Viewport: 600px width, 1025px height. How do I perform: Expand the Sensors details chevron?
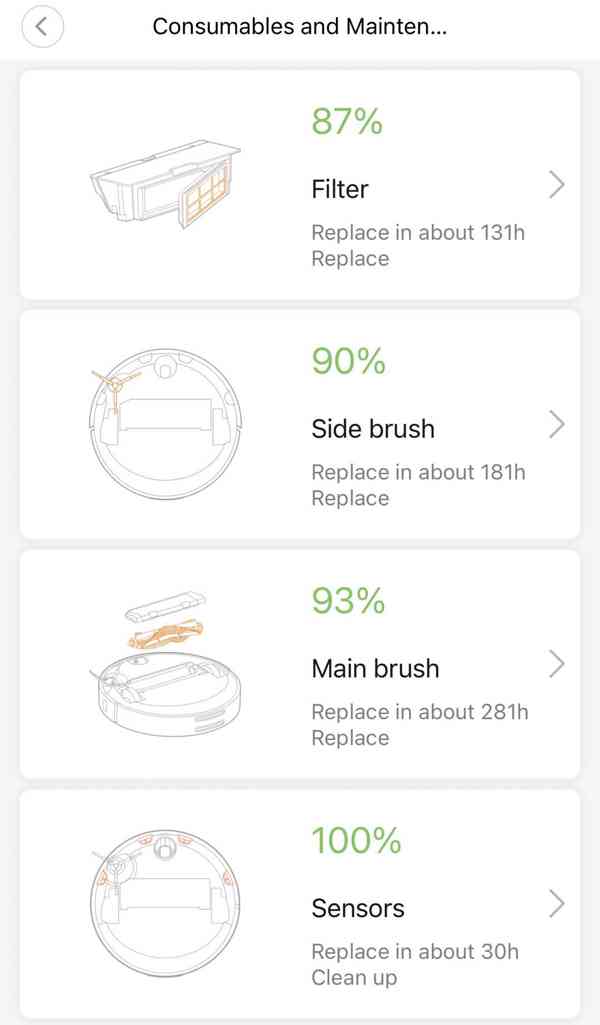(x=557, y=903)
